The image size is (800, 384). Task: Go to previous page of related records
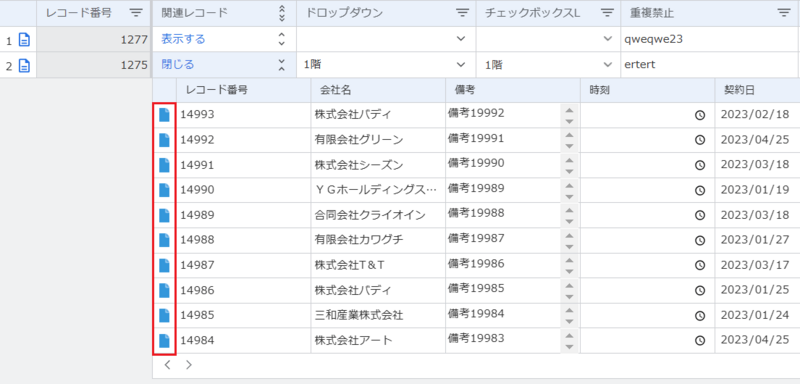click(x=167, y=365)
